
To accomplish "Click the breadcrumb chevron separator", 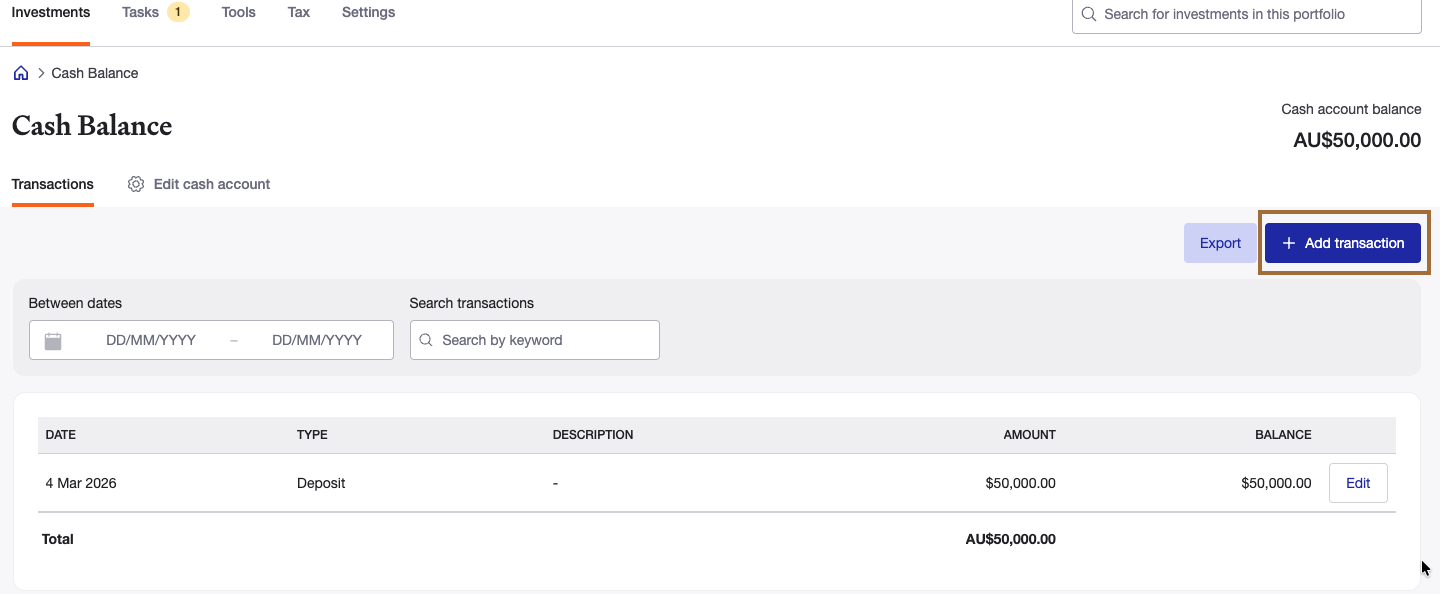I will (x=41, y=73).
